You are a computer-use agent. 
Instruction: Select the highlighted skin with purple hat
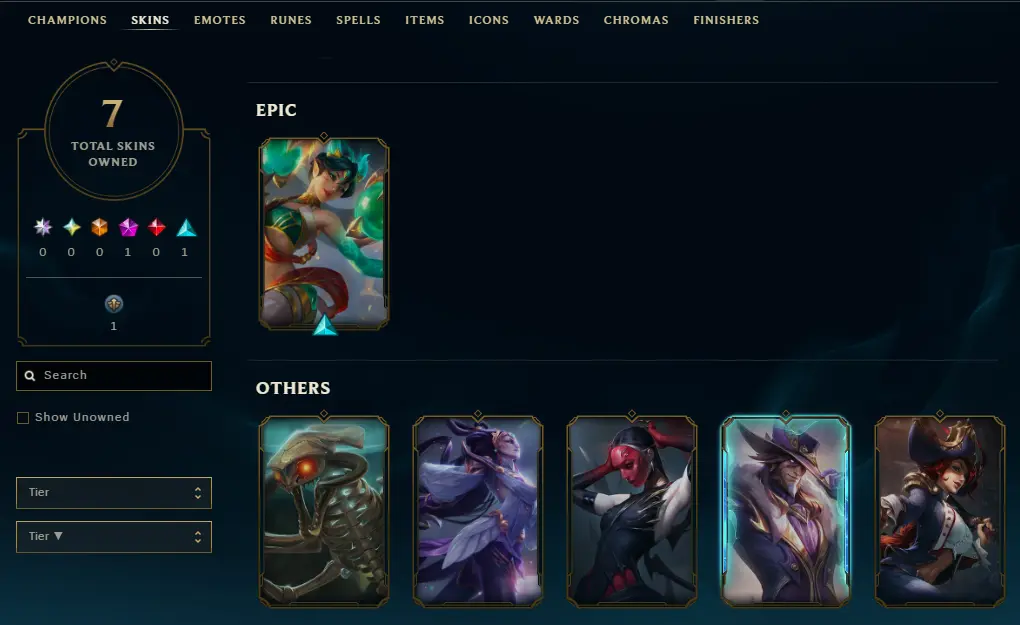786,511
